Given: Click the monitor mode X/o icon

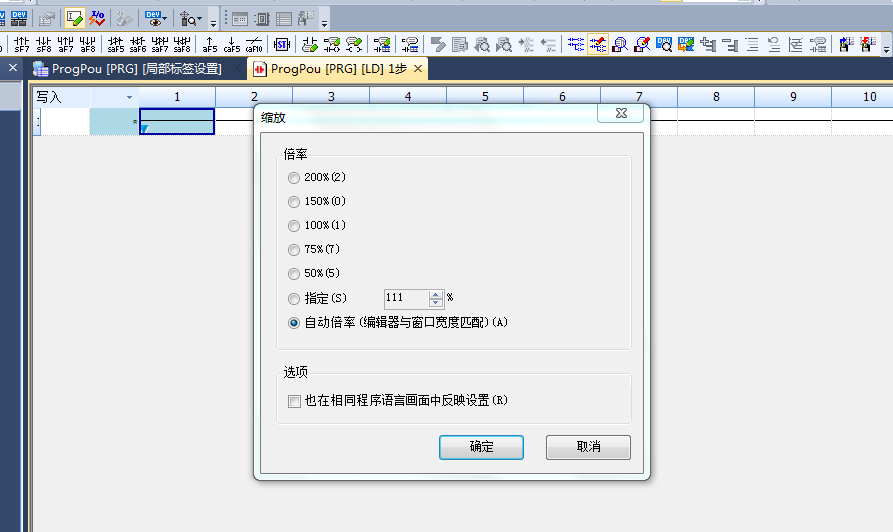Looking at the screenshot, I should click(x=98, y=18).
